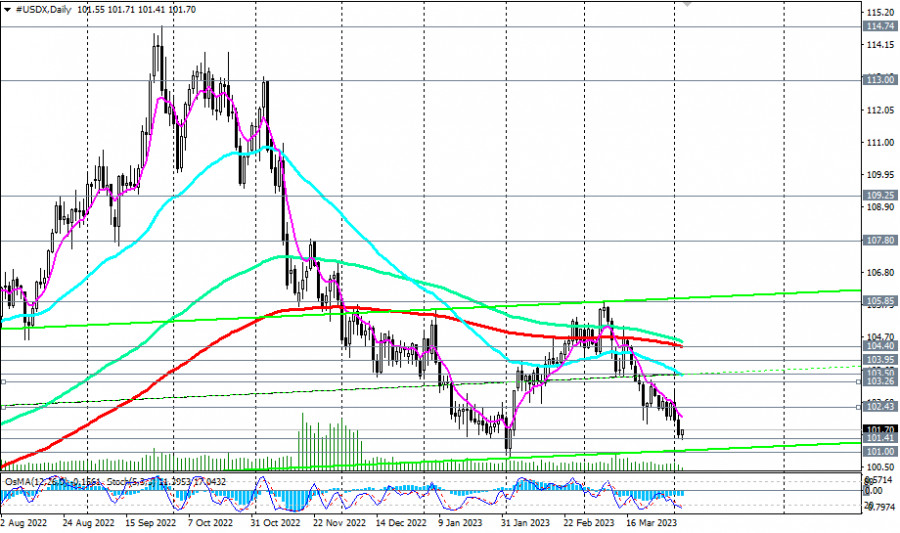
Task: Click the 0.00 level on oscillator scale
Action: [x=874, y=491]
